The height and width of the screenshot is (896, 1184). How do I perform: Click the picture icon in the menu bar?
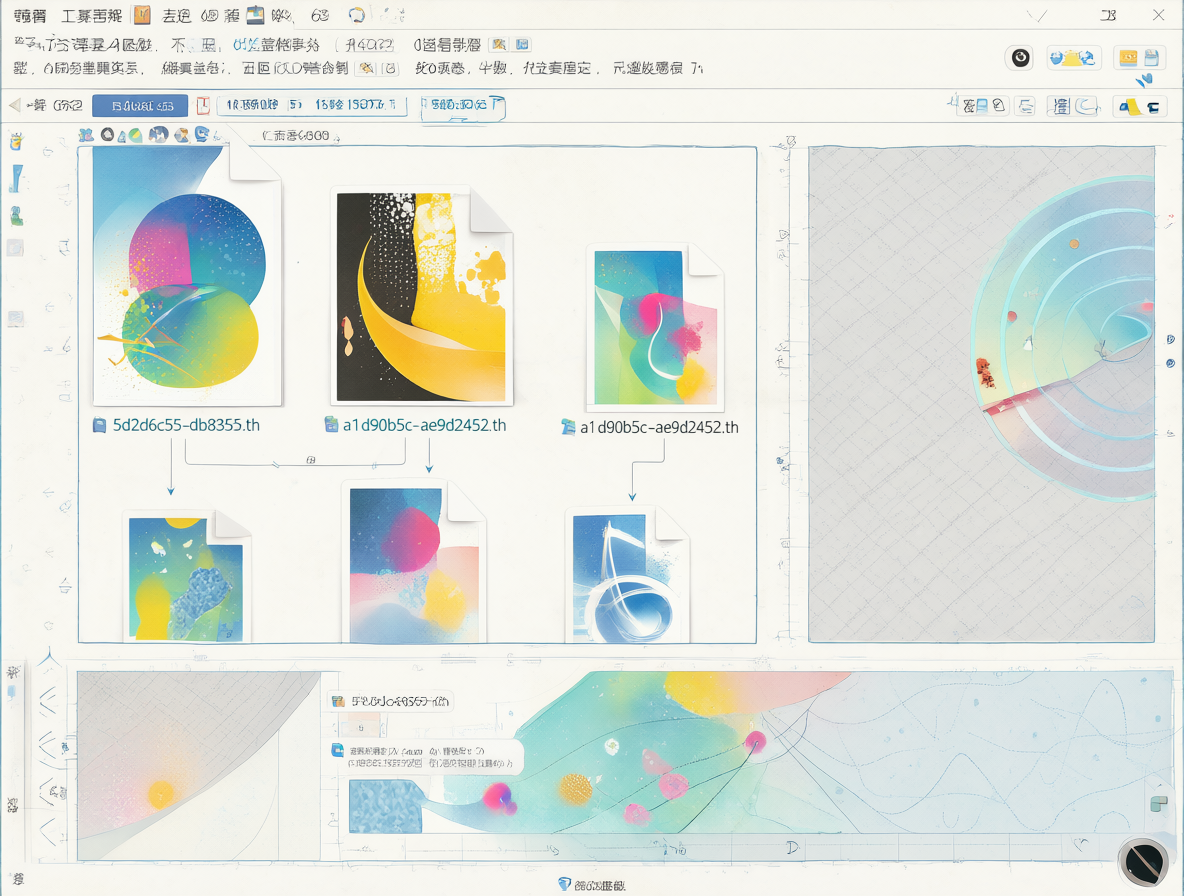click(x=255, y=15)
